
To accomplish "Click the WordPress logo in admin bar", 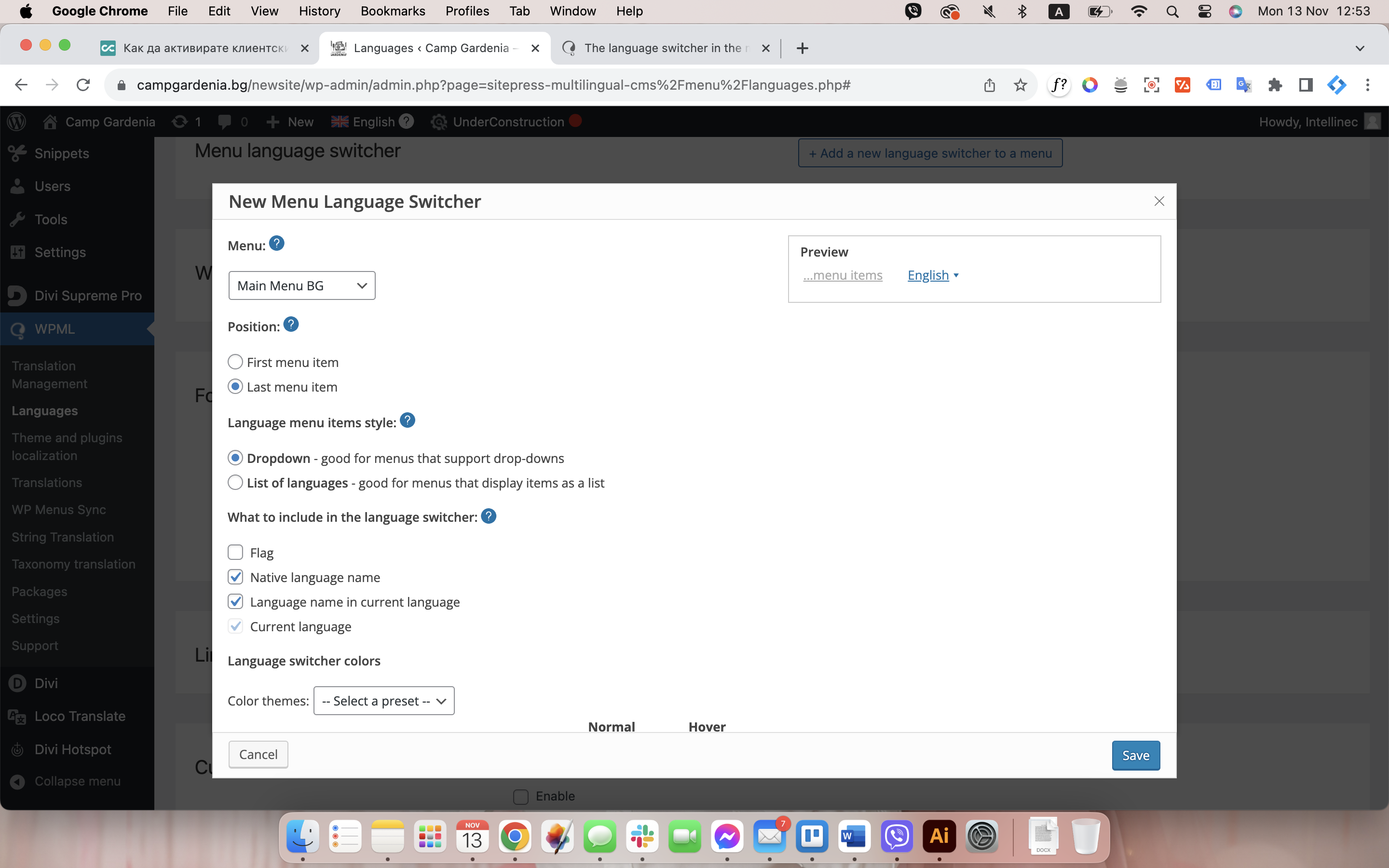I will pyautogui.click(x=17, y=122).
